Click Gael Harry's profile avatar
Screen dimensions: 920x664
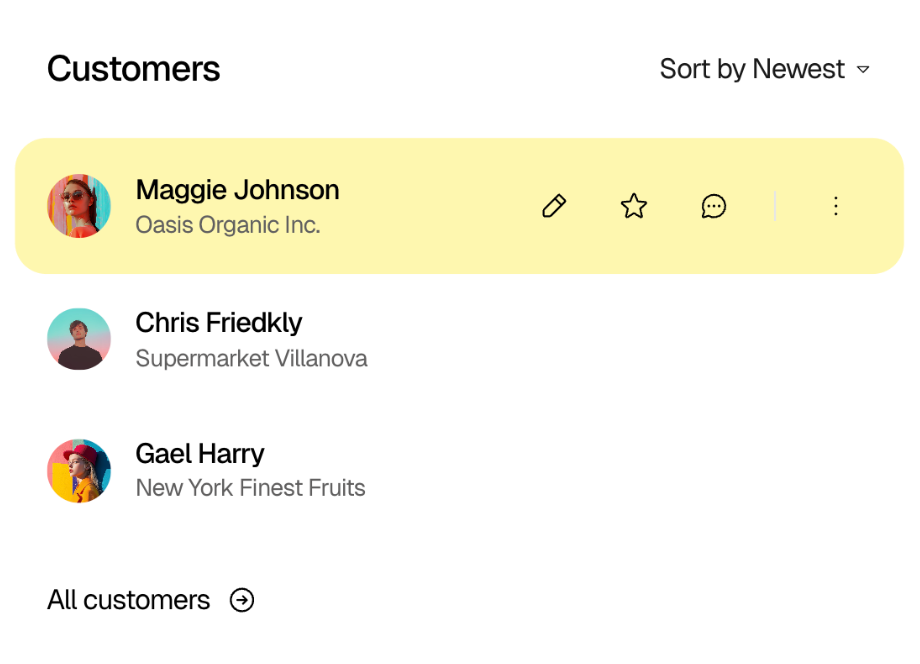click(79, 470)
